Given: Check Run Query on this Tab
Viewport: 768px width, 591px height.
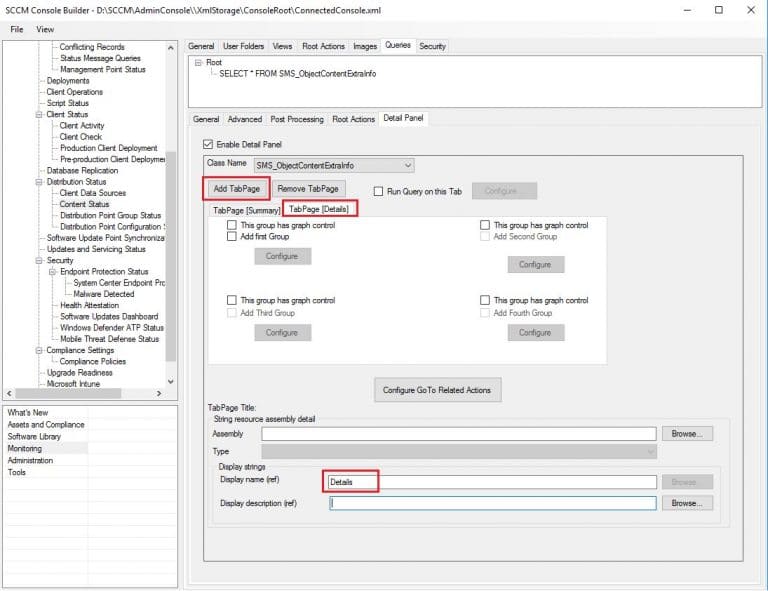Looking at the screenshot, I should [x=379, y=191].
